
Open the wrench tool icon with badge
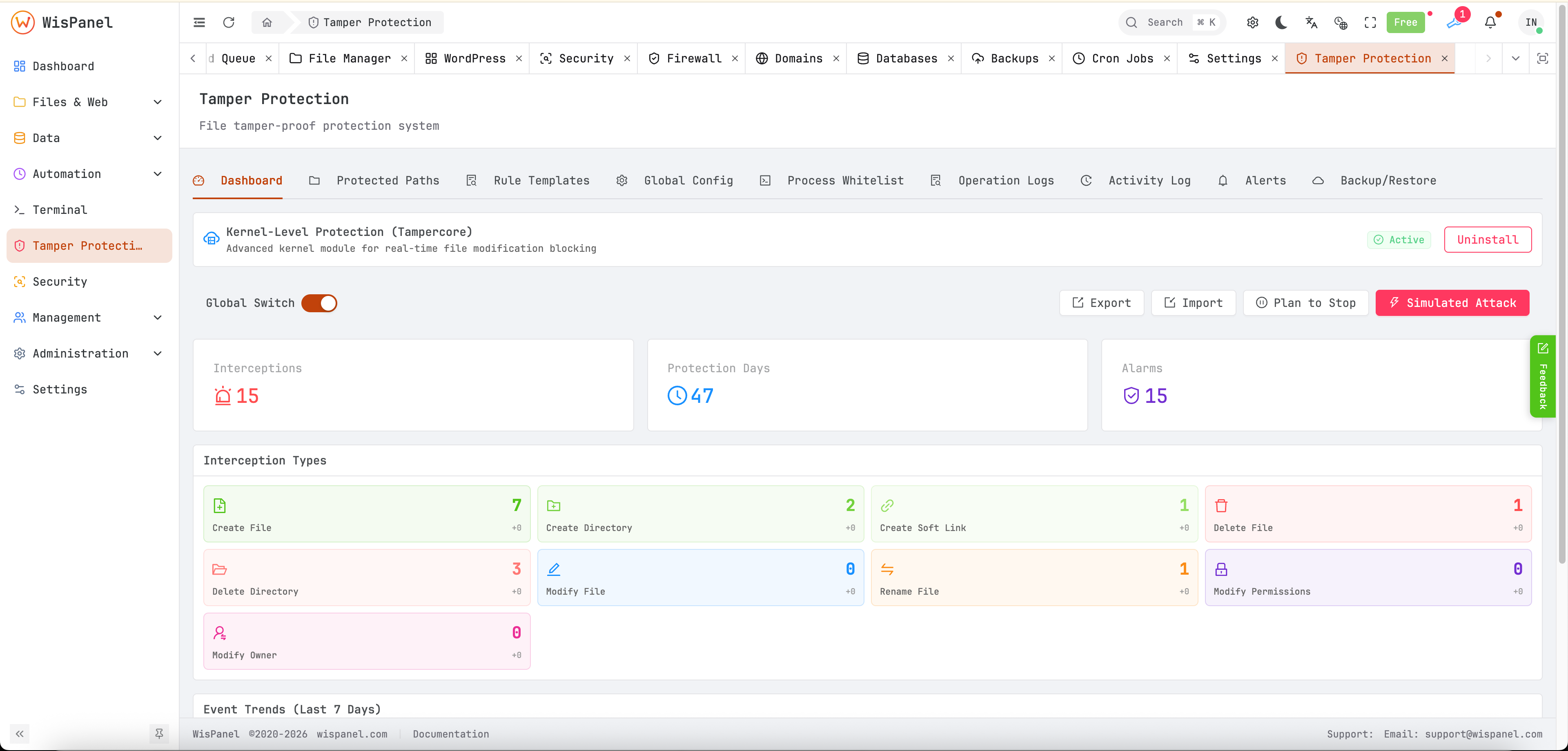pyautogui.click(x=1455, y=22)
